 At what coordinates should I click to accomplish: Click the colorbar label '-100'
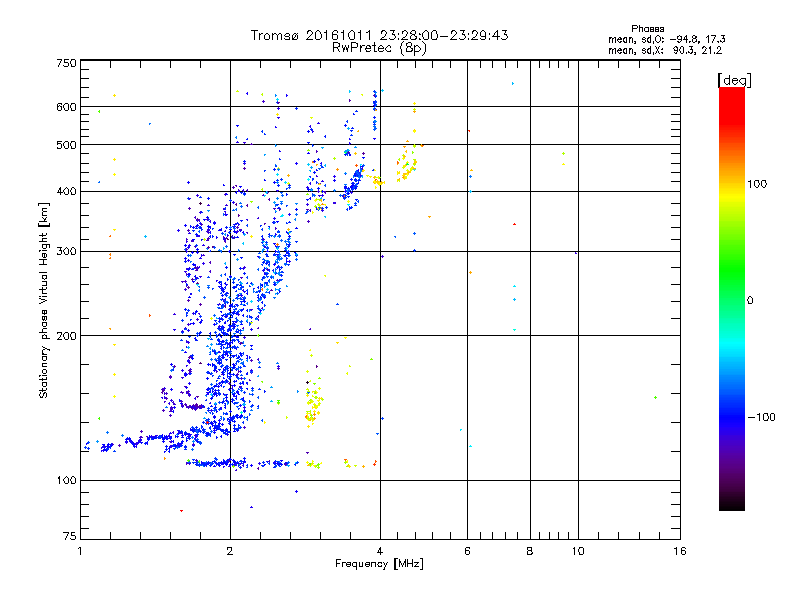point(761,417)
